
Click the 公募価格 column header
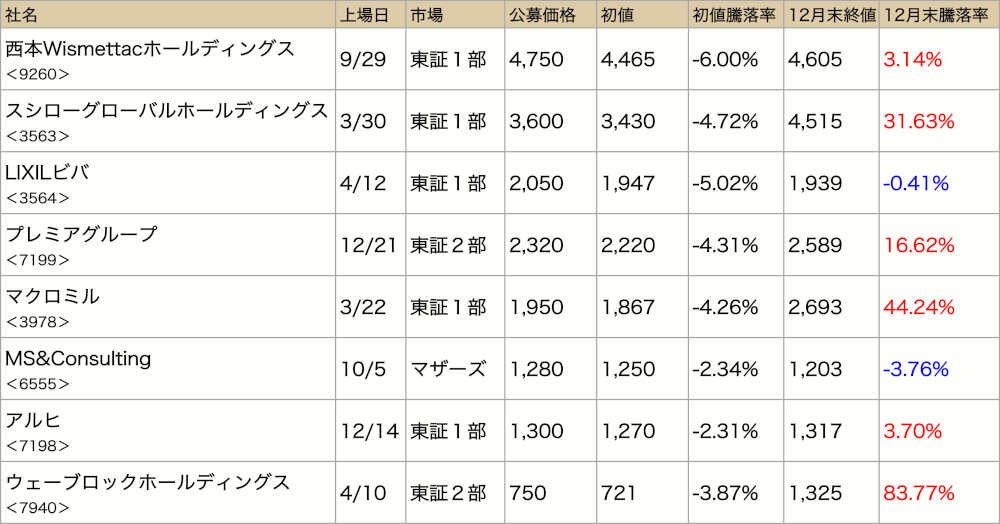(541, 15)
